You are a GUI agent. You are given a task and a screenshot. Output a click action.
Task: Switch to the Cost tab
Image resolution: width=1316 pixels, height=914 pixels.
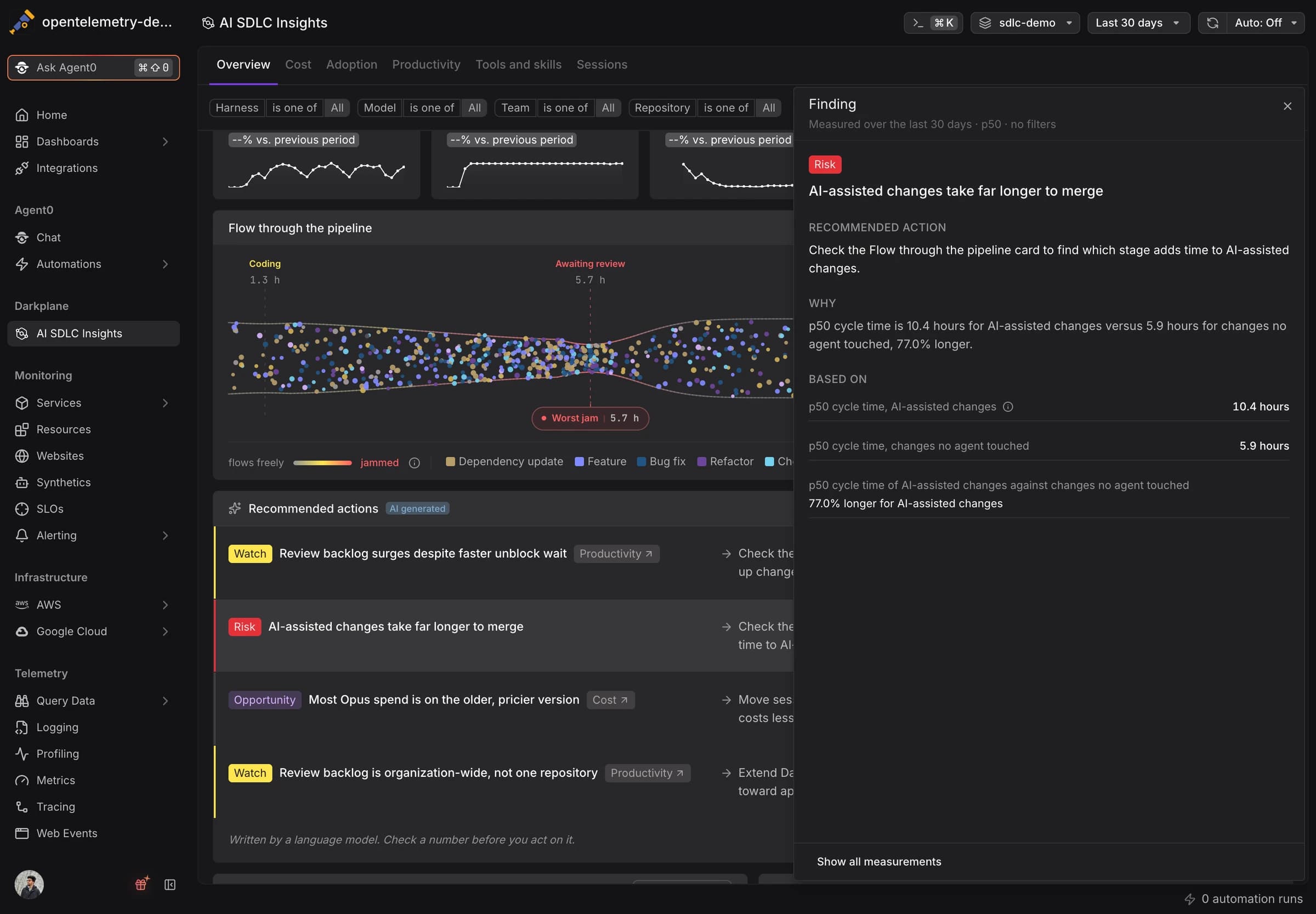point(298,65)
